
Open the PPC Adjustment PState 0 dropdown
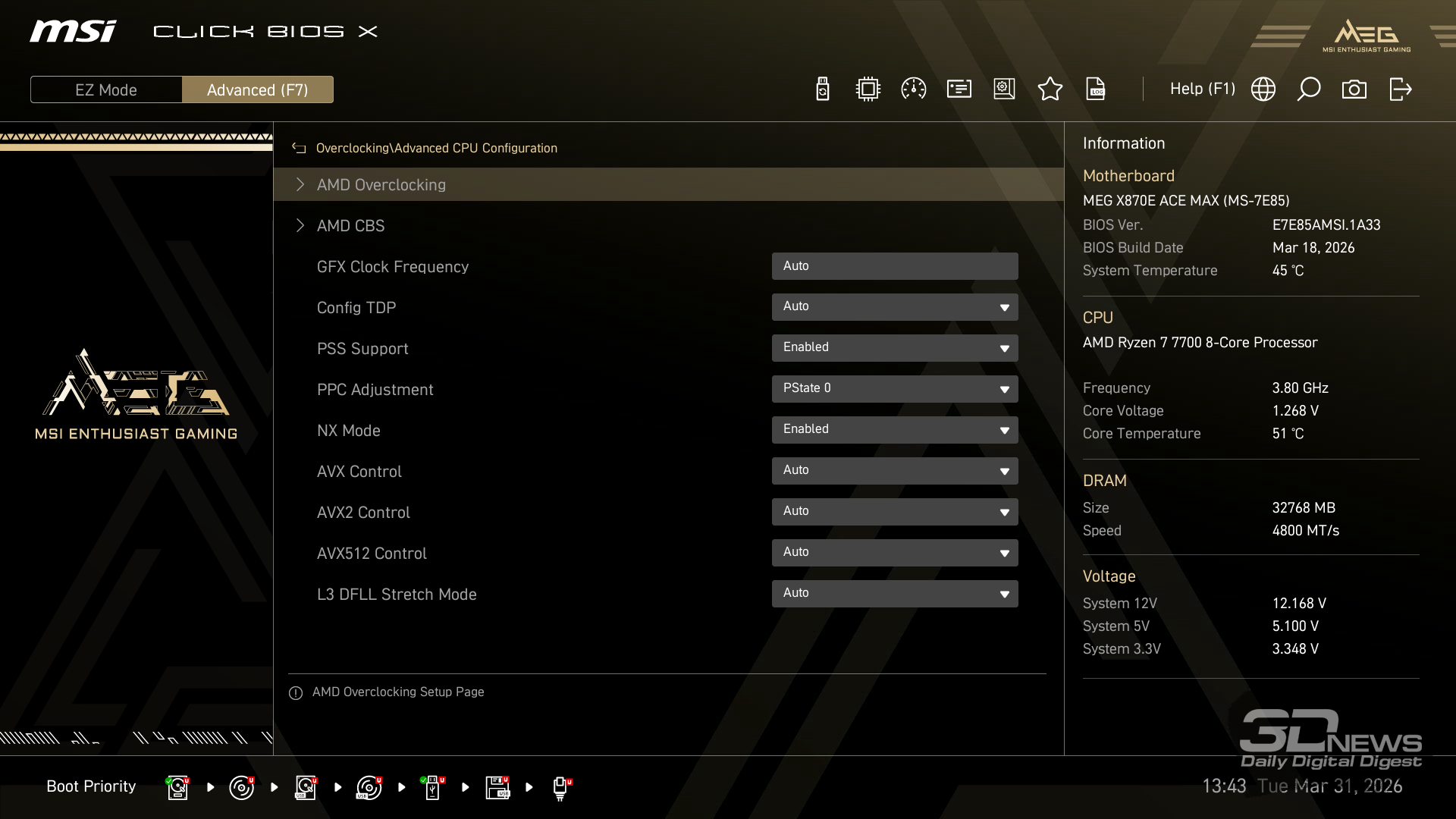click(x=894, y=388)
